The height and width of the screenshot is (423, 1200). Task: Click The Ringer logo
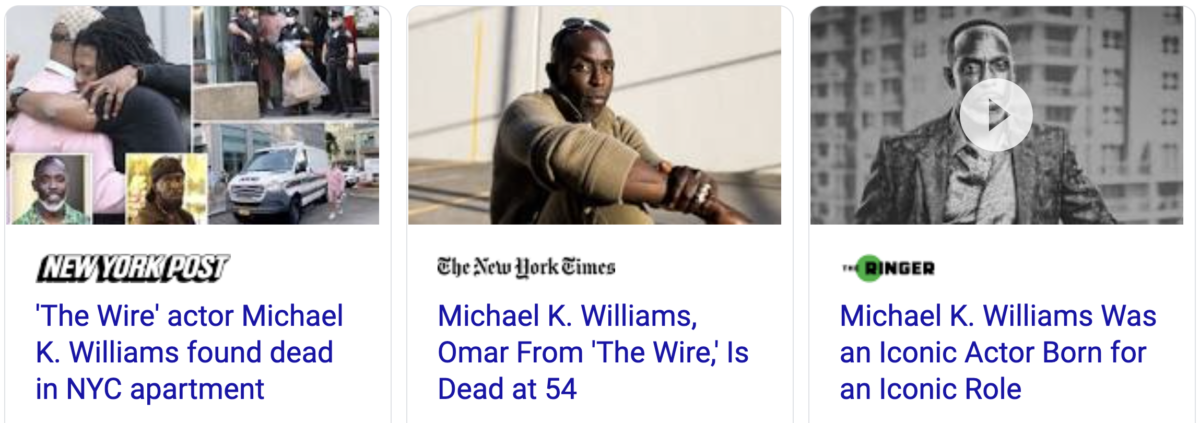[887, 268]
